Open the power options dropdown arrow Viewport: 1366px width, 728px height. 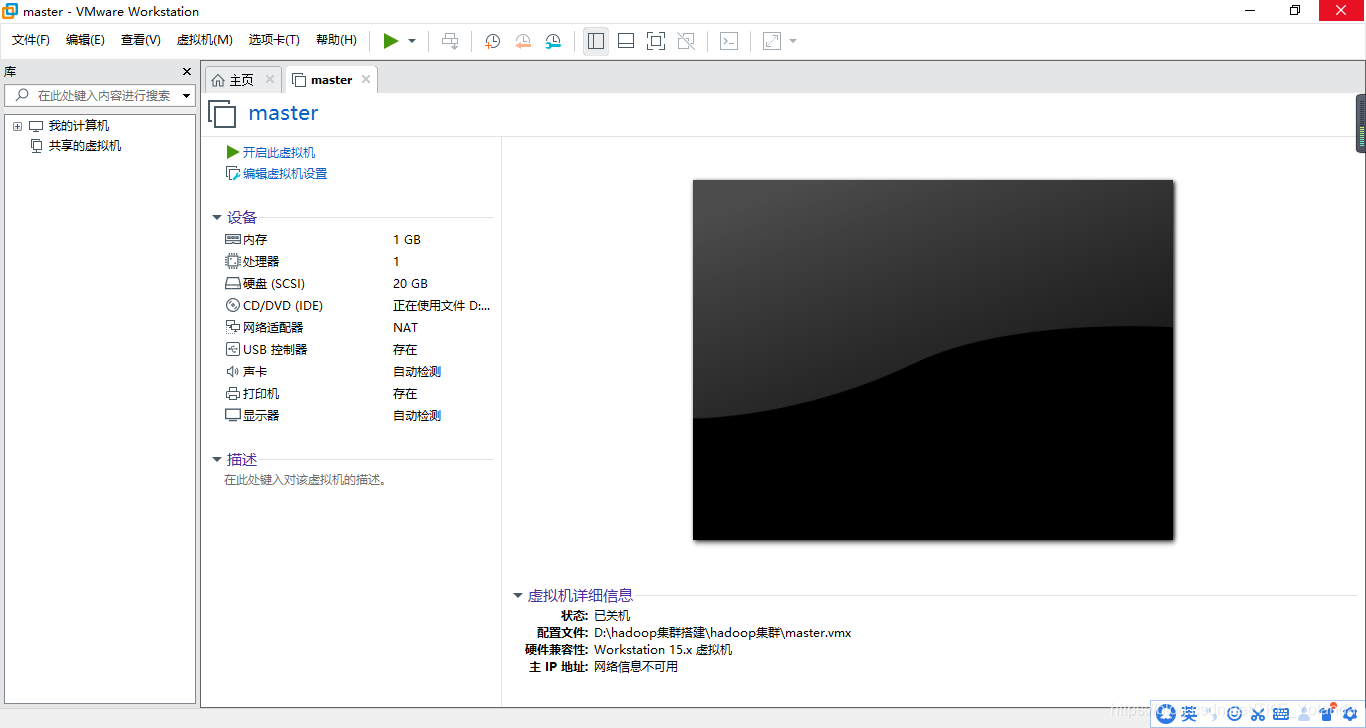tap(412, 41)
